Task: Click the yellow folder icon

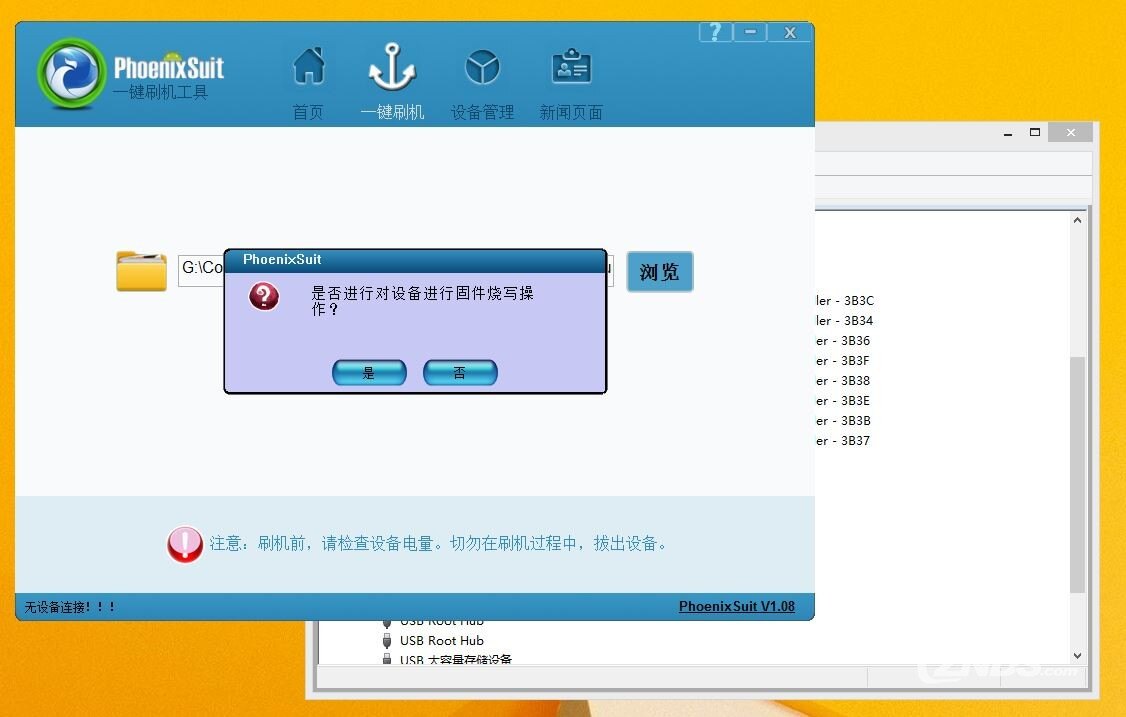Action: click(141, 271)
